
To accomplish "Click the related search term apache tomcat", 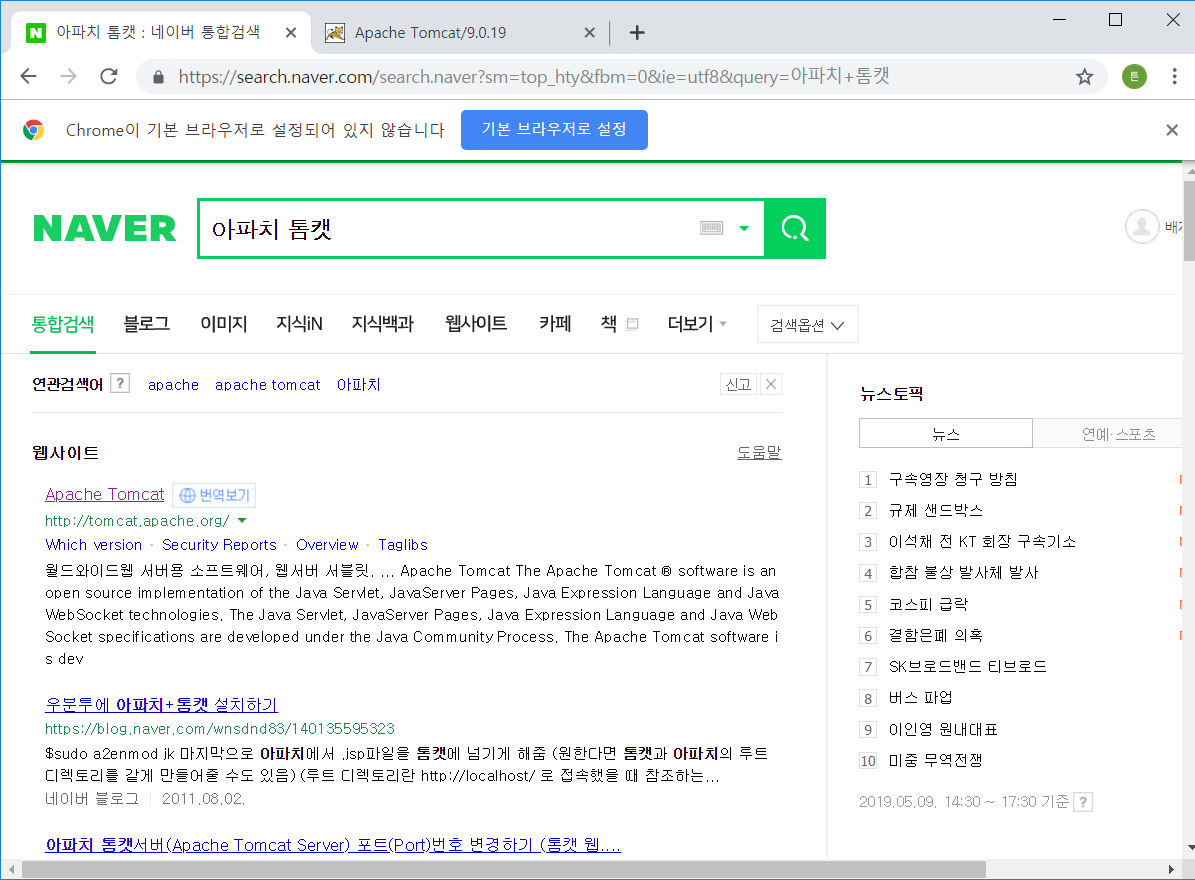I will (268, 385).
